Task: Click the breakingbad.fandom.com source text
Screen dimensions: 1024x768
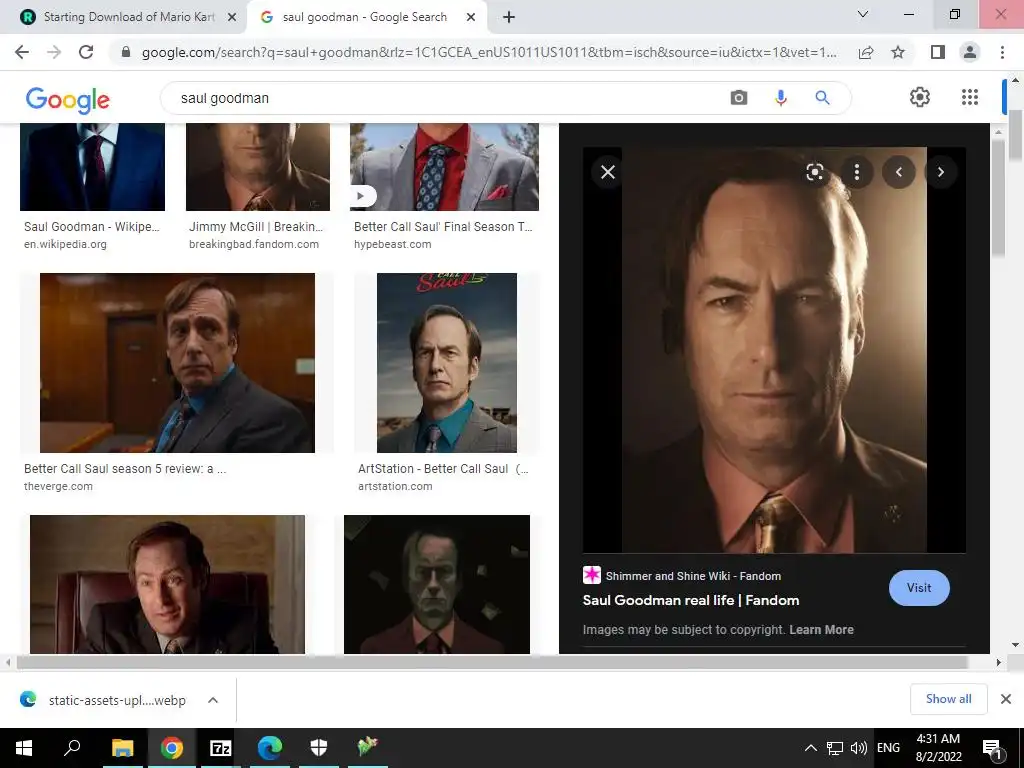Action: click(253, 244)
